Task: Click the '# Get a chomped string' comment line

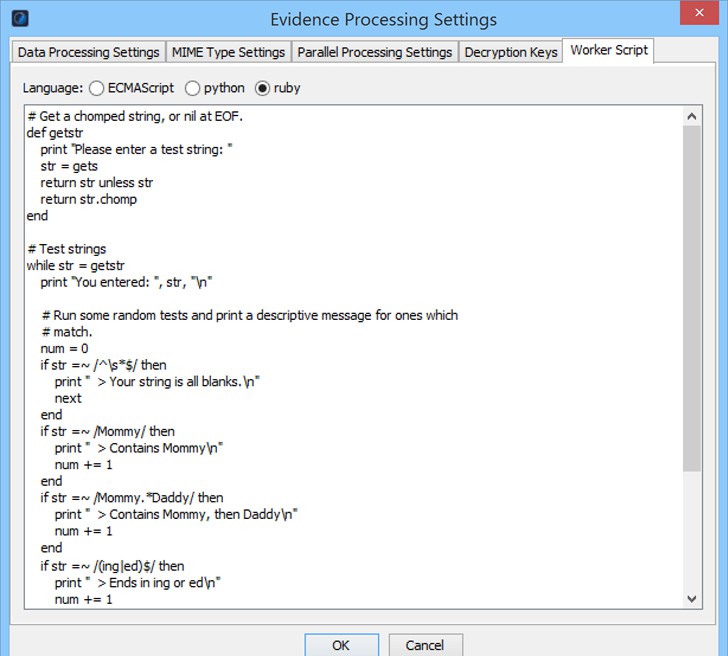Action: pyautogui.click(x=135, y=116)
